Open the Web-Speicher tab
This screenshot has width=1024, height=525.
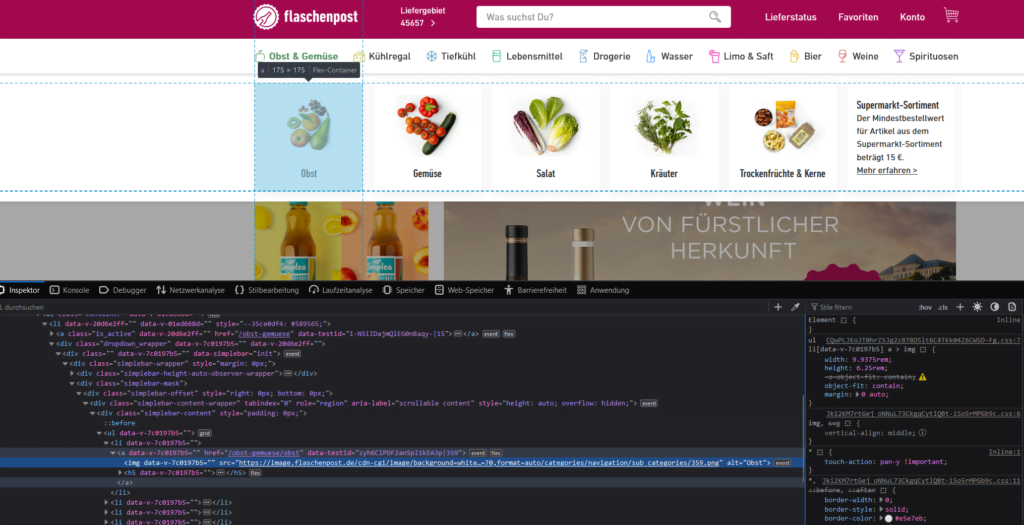464,290
